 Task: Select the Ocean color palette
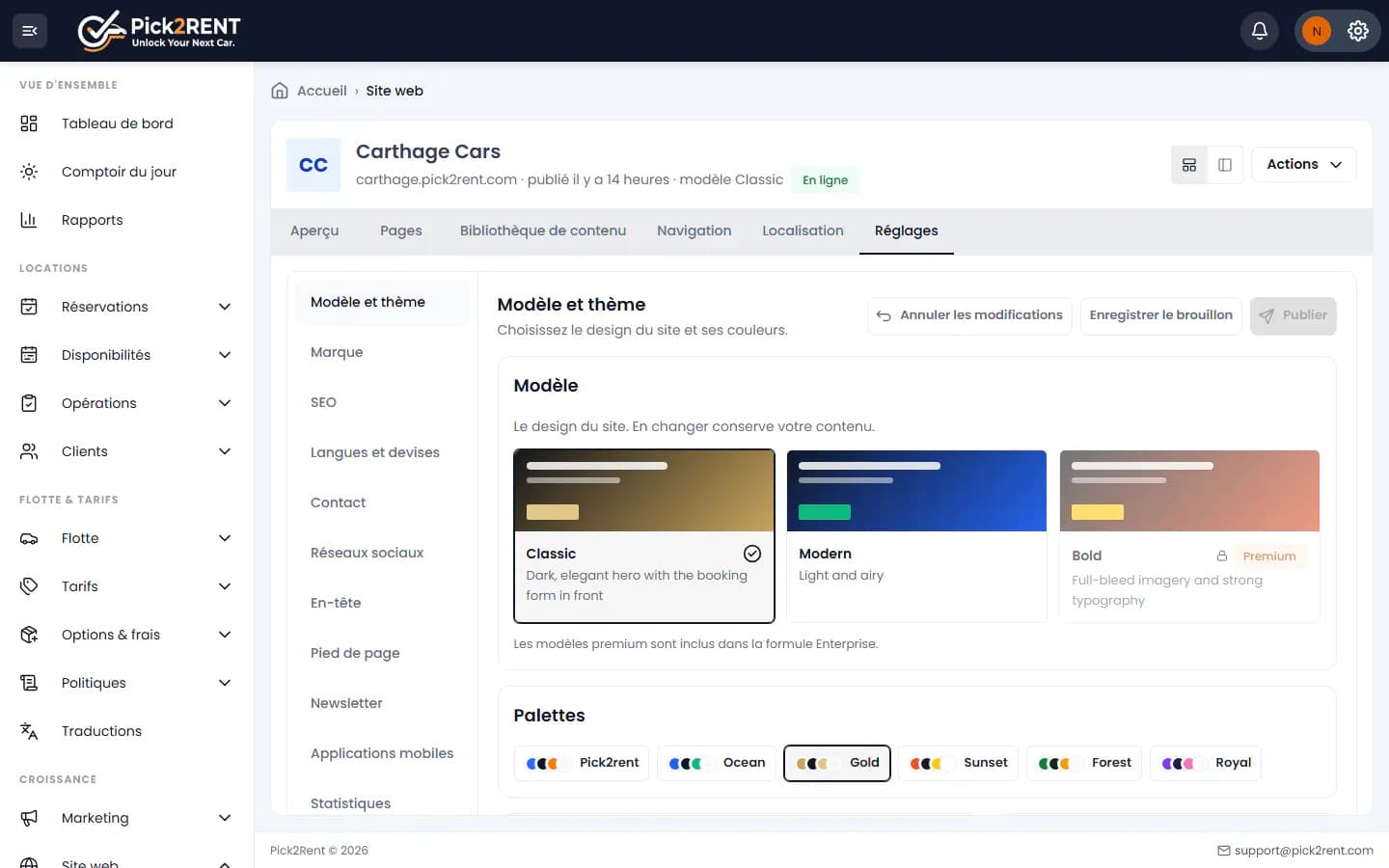click(717, 763)
